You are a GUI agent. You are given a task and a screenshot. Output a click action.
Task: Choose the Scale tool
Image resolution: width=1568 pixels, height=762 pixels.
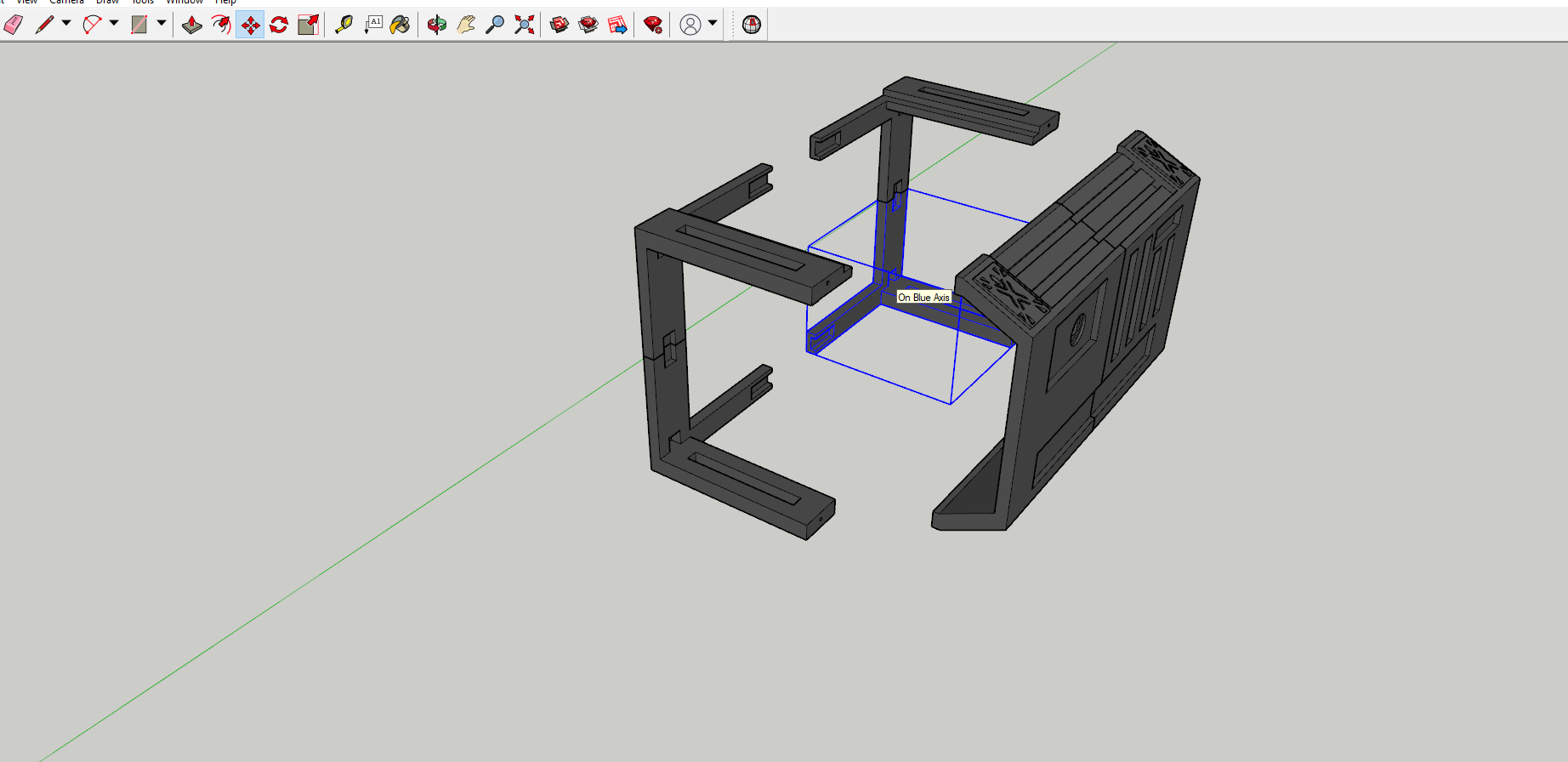[308, 25]
